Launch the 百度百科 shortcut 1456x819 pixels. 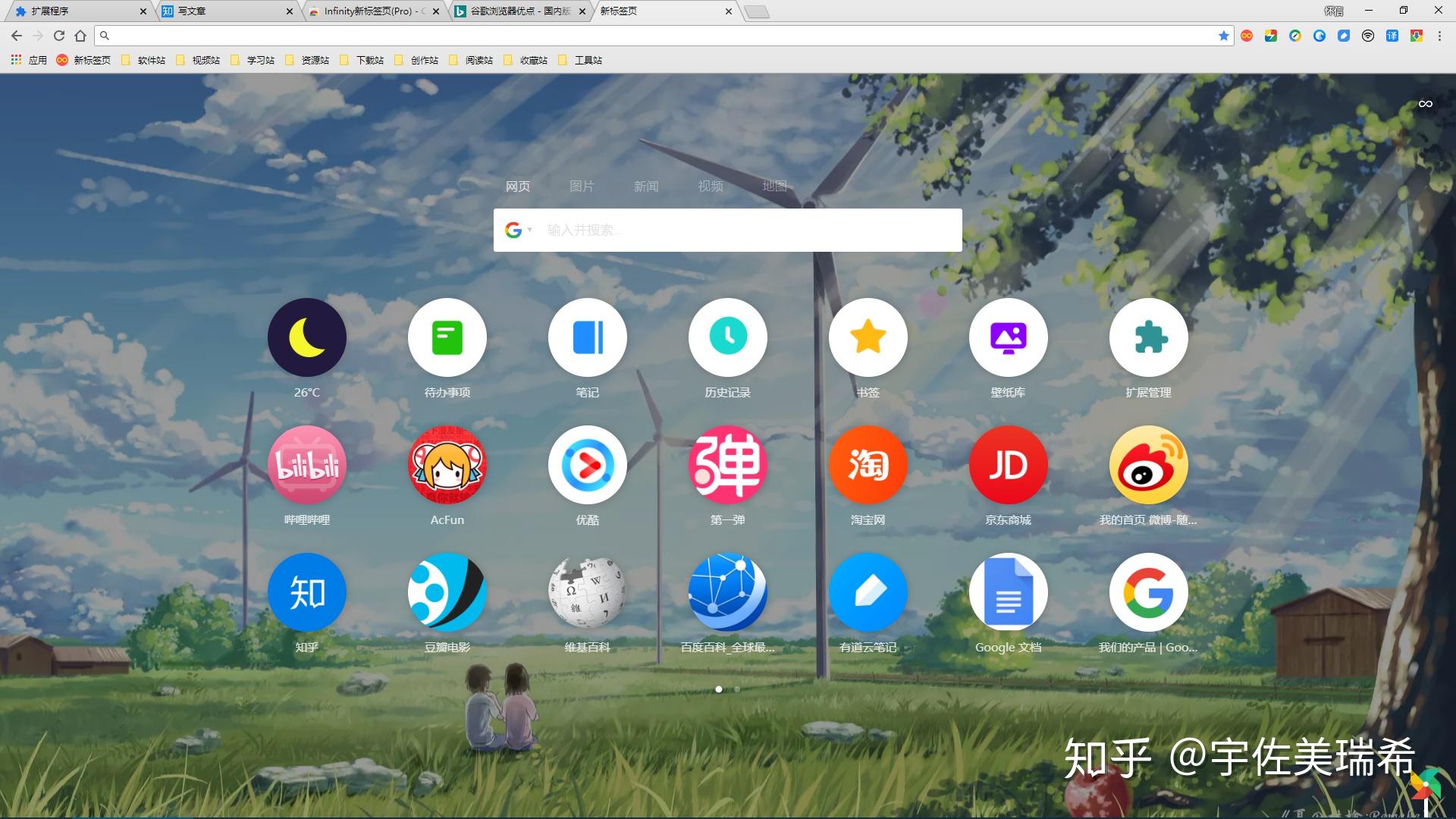(728, 592)
